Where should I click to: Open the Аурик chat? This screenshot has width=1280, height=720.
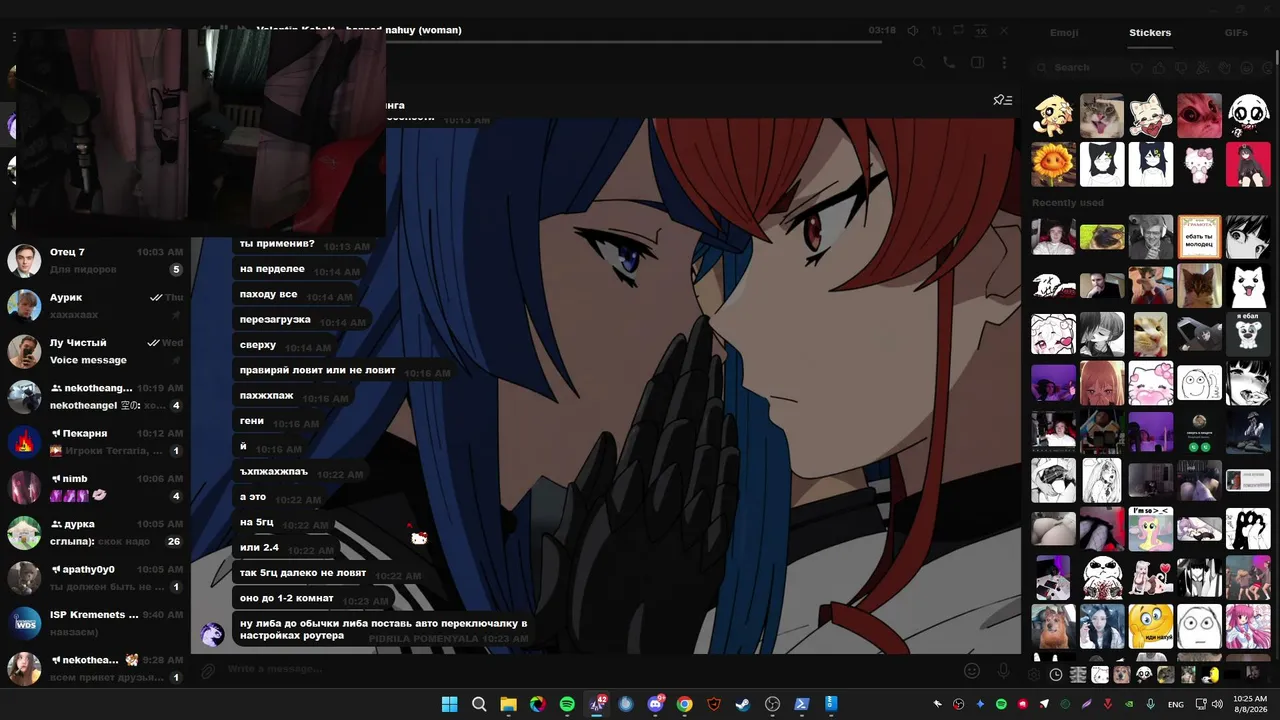[95, 306]
